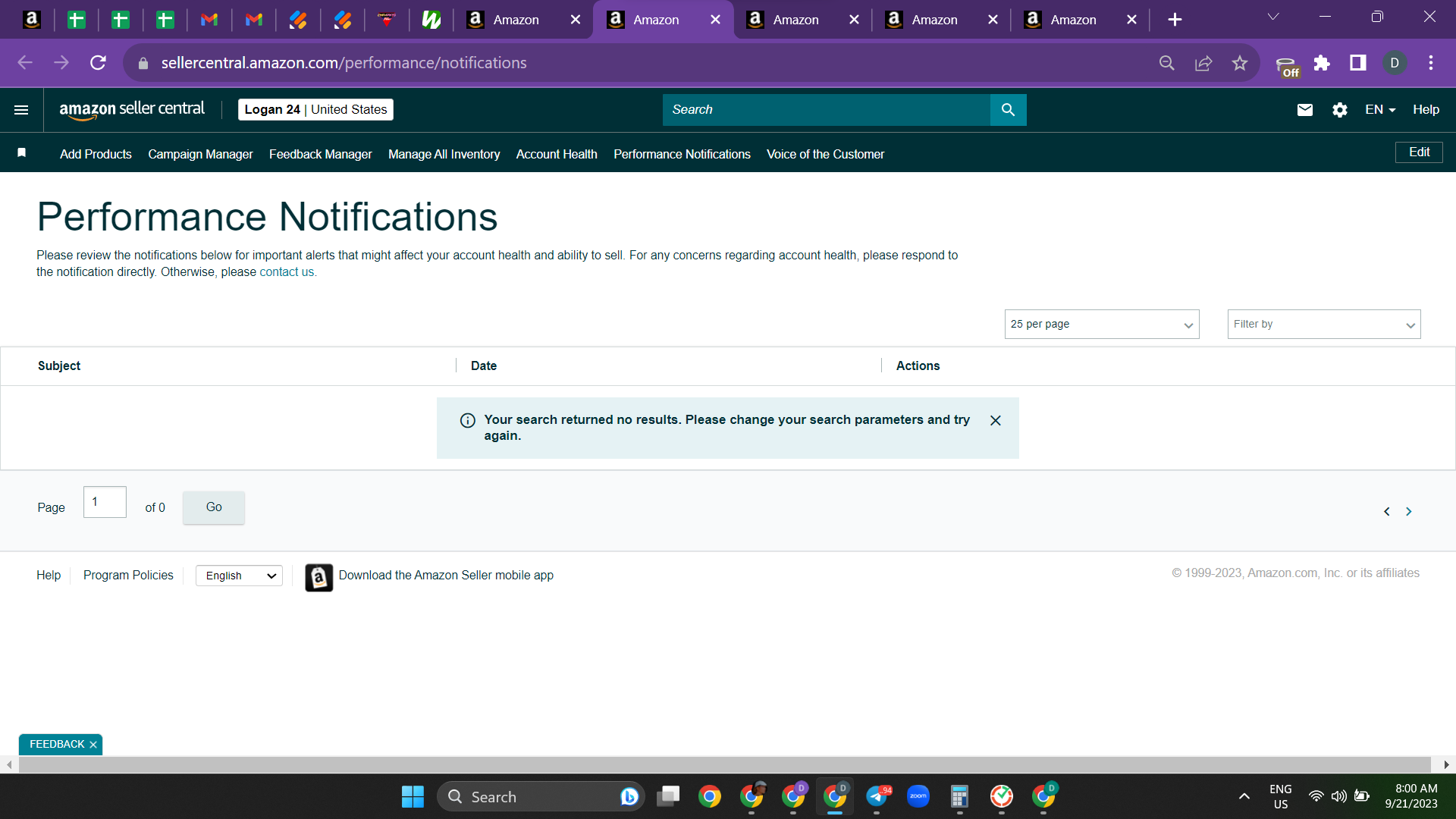Click the Go button for page number
This screenshot has height=819, width=1456.
[214, 507]
